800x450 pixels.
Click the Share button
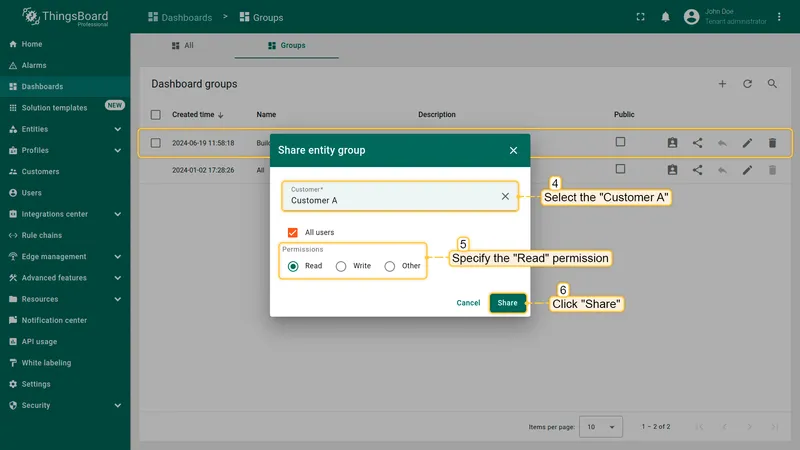tap(508, 303)
